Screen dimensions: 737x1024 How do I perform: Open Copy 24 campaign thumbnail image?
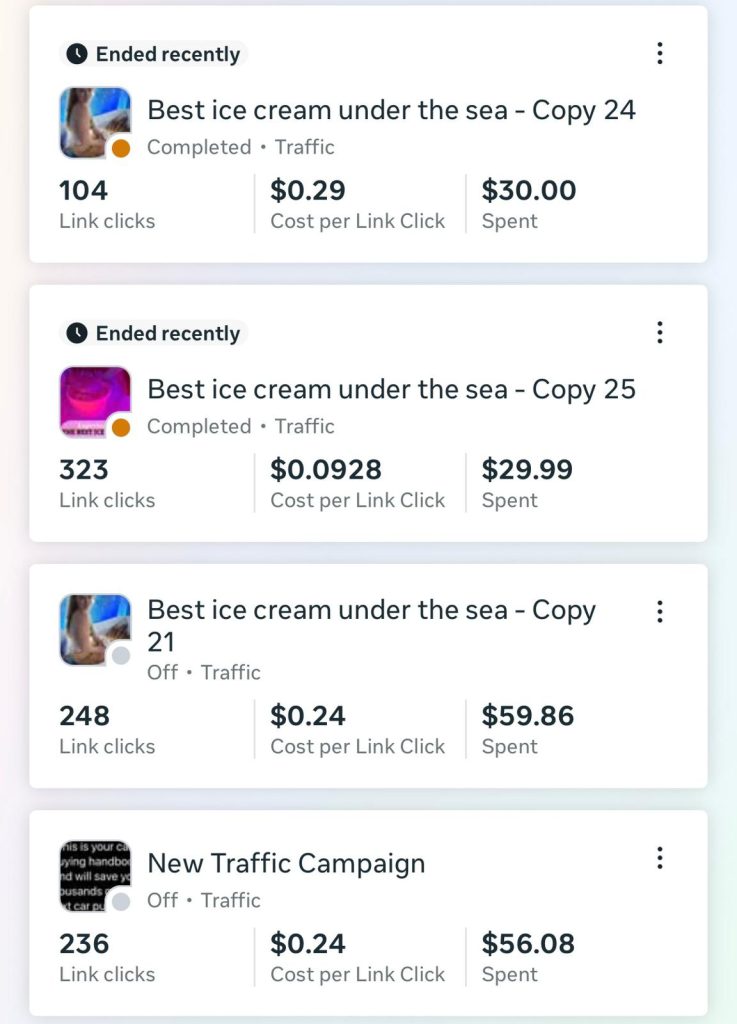tap(92, 118)
